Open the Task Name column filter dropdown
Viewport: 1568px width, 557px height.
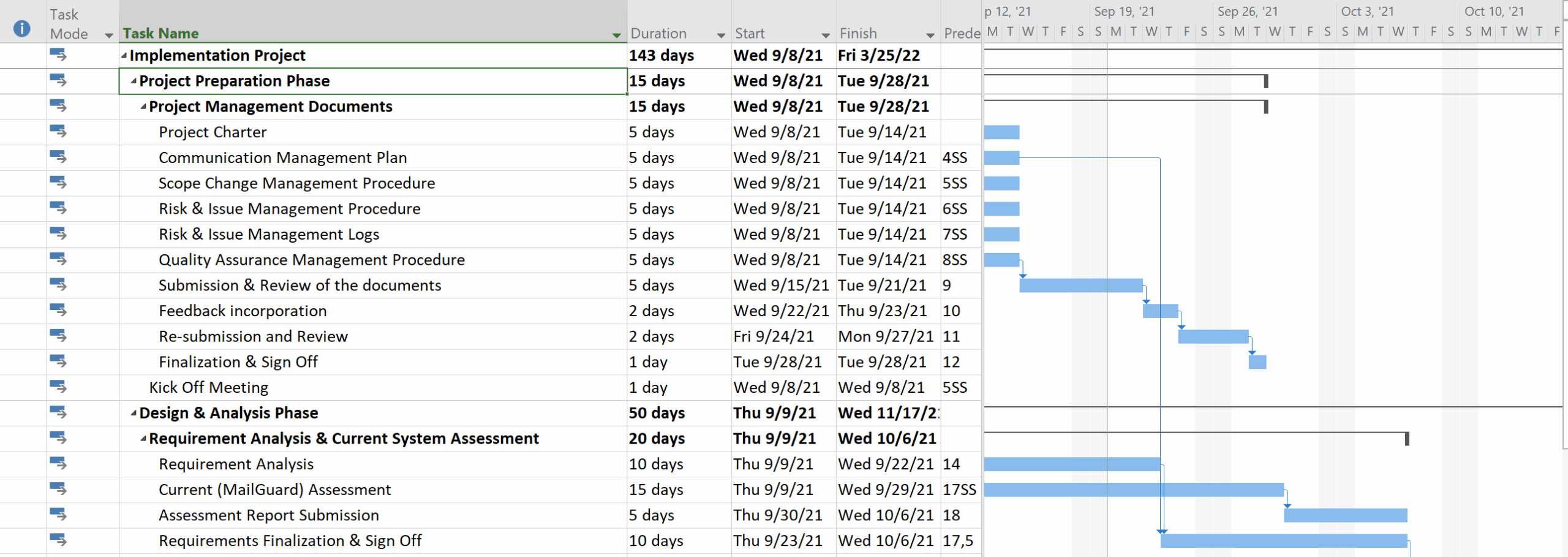click(616, 35)
